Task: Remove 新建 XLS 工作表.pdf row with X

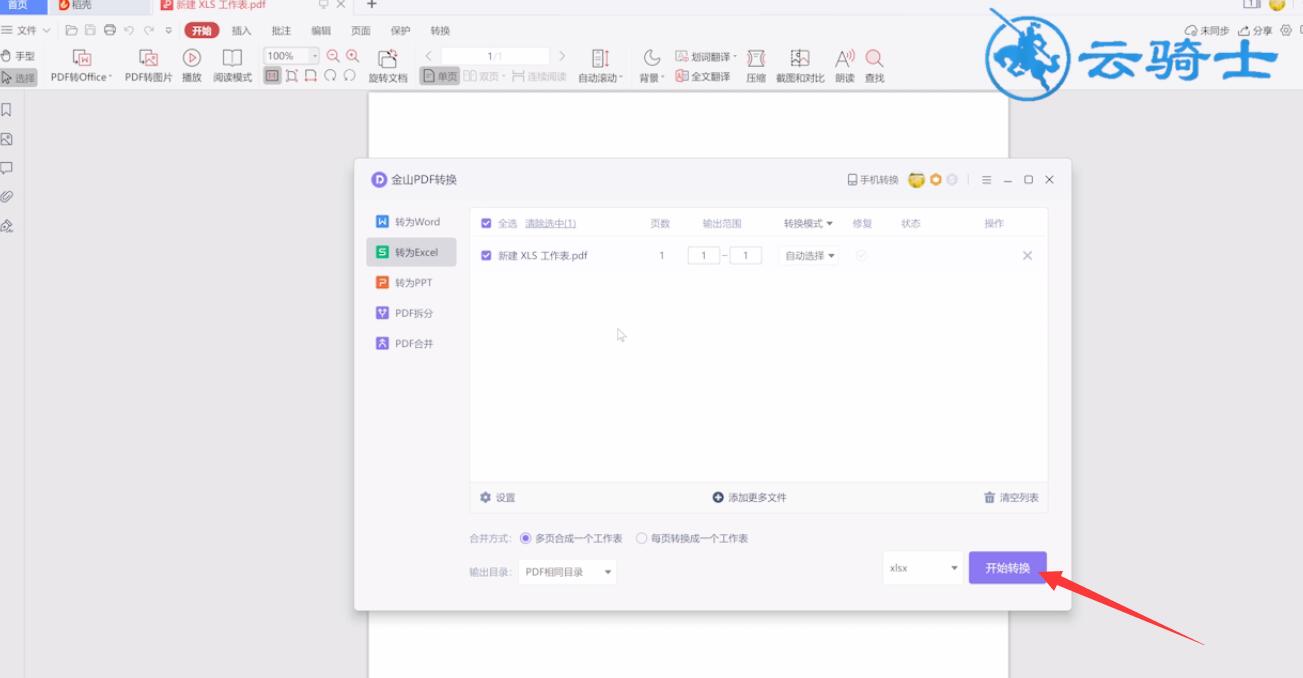Action: (x=1027, y=256)
